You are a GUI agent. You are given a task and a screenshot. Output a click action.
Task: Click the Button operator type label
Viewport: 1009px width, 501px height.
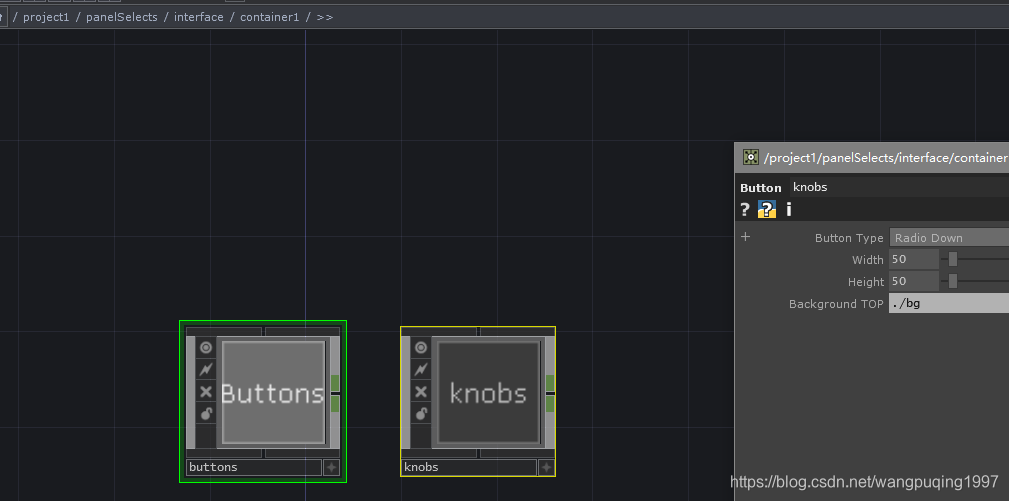click(761, 188)
